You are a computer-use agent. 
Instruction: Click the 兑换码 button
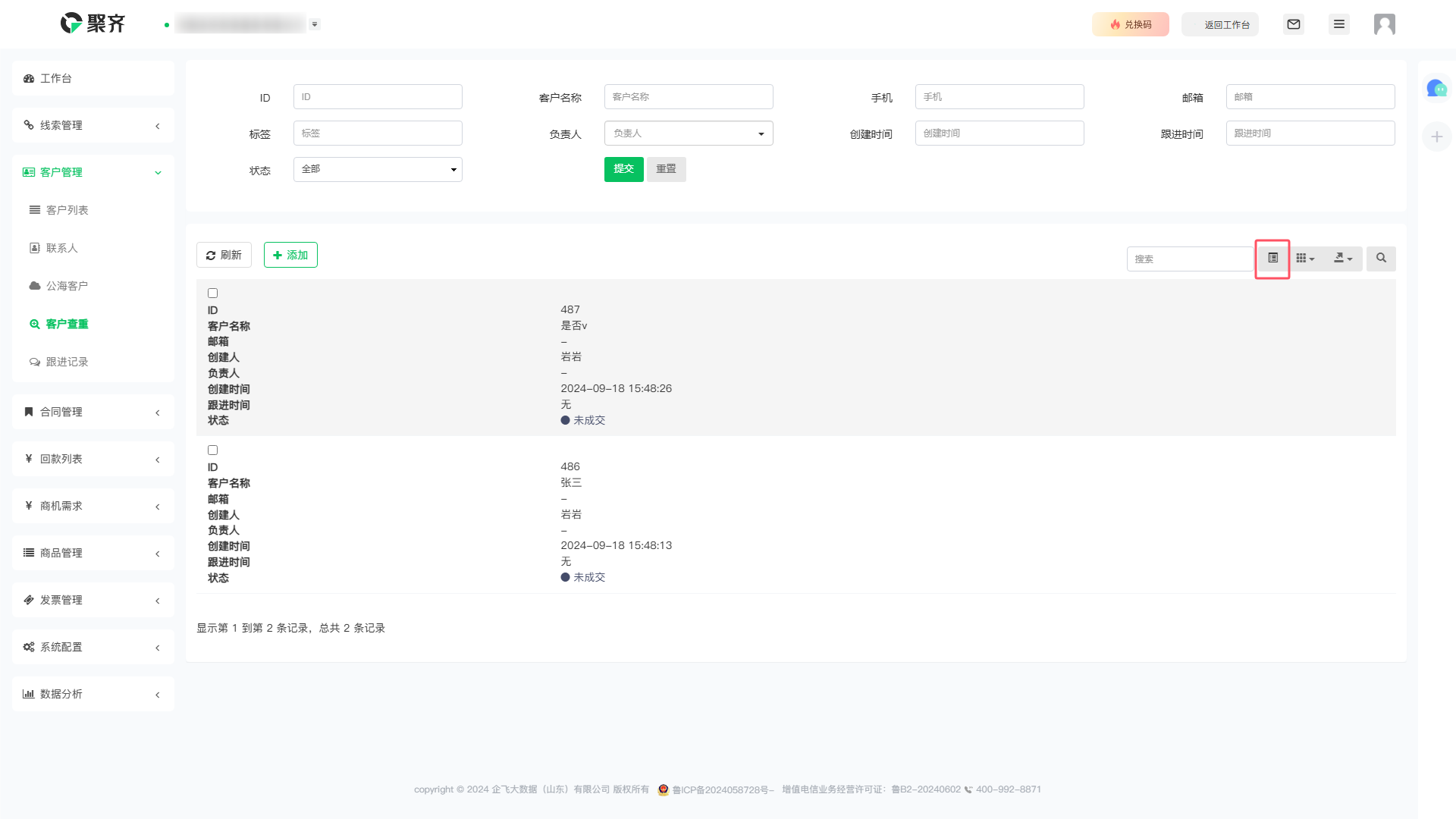click(x=1130, y=24)
